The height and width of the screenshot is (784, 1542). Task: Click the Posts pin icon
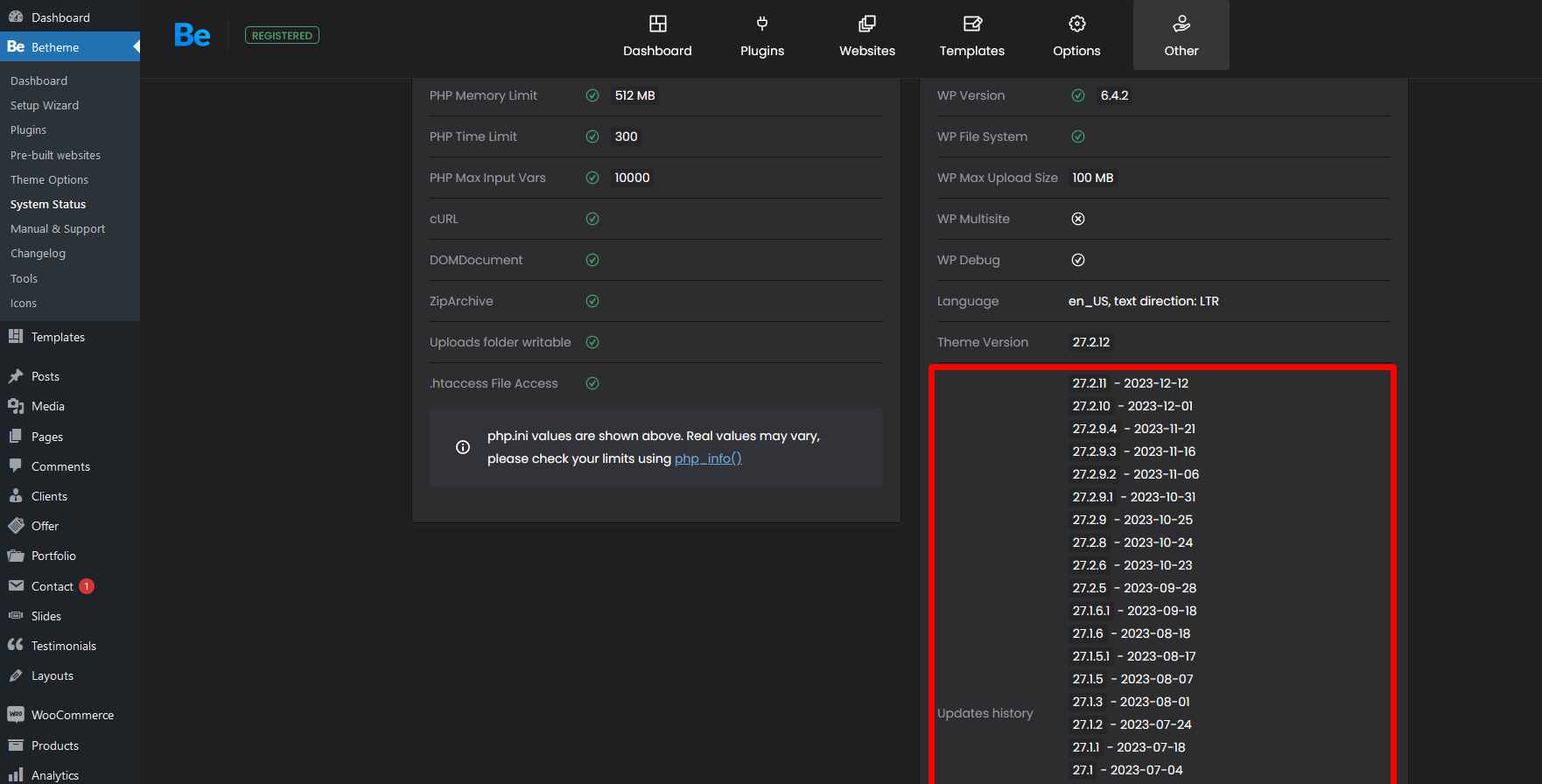click(16, 376)
